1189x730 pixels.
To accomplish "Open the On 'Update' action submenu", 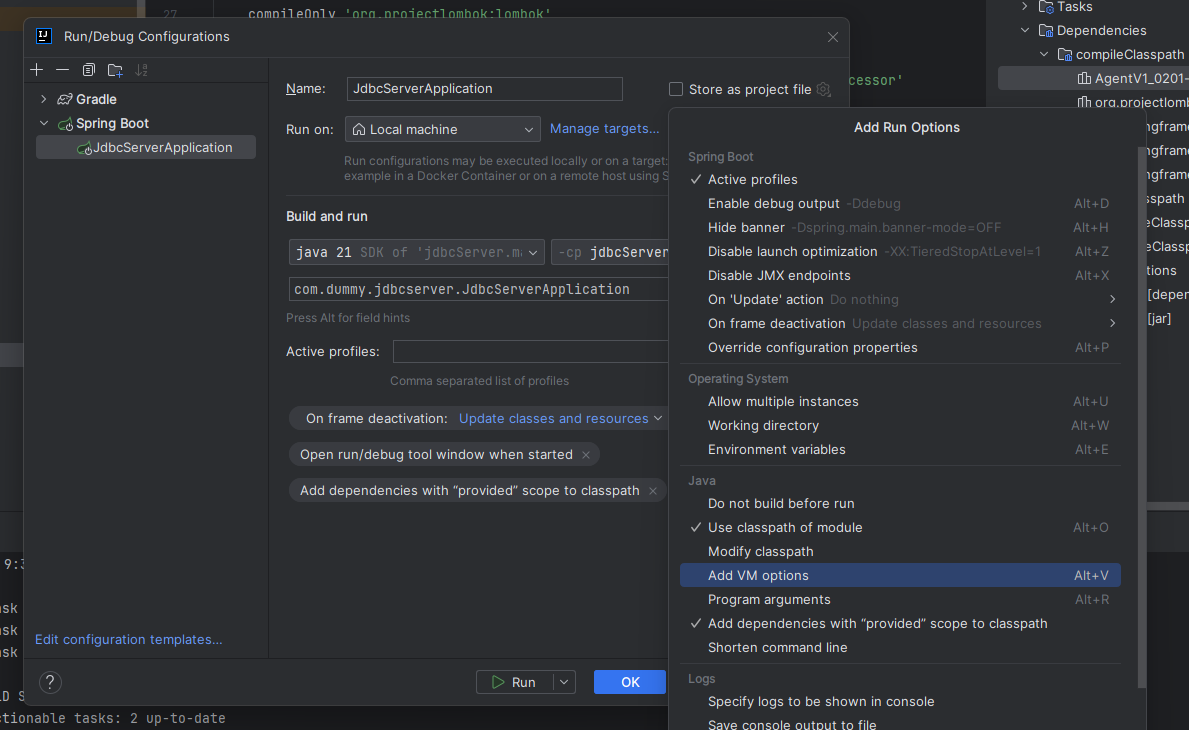I will click(900, 299).
